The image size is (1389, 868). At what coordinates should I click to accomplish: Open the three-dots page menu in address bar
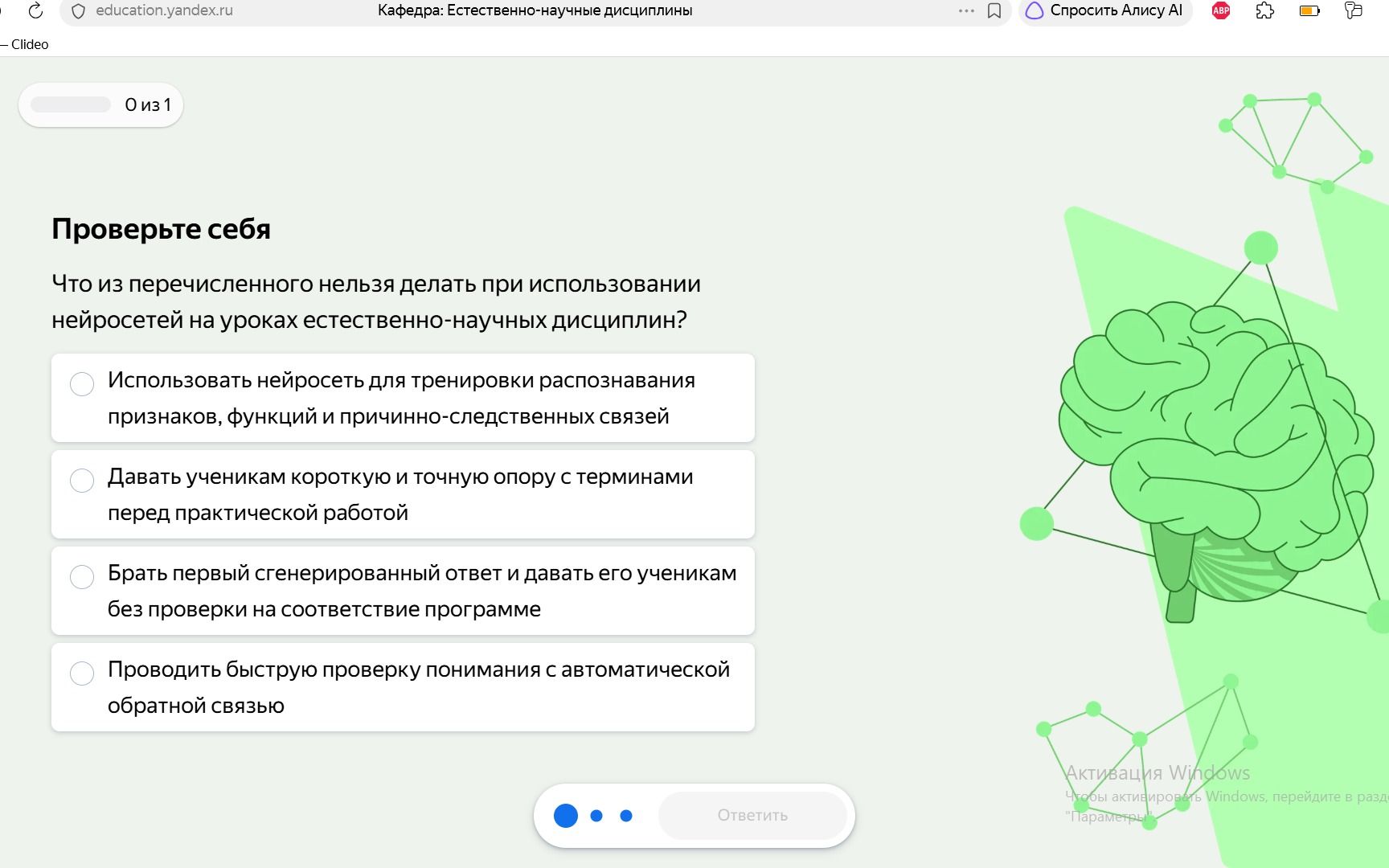966,11
